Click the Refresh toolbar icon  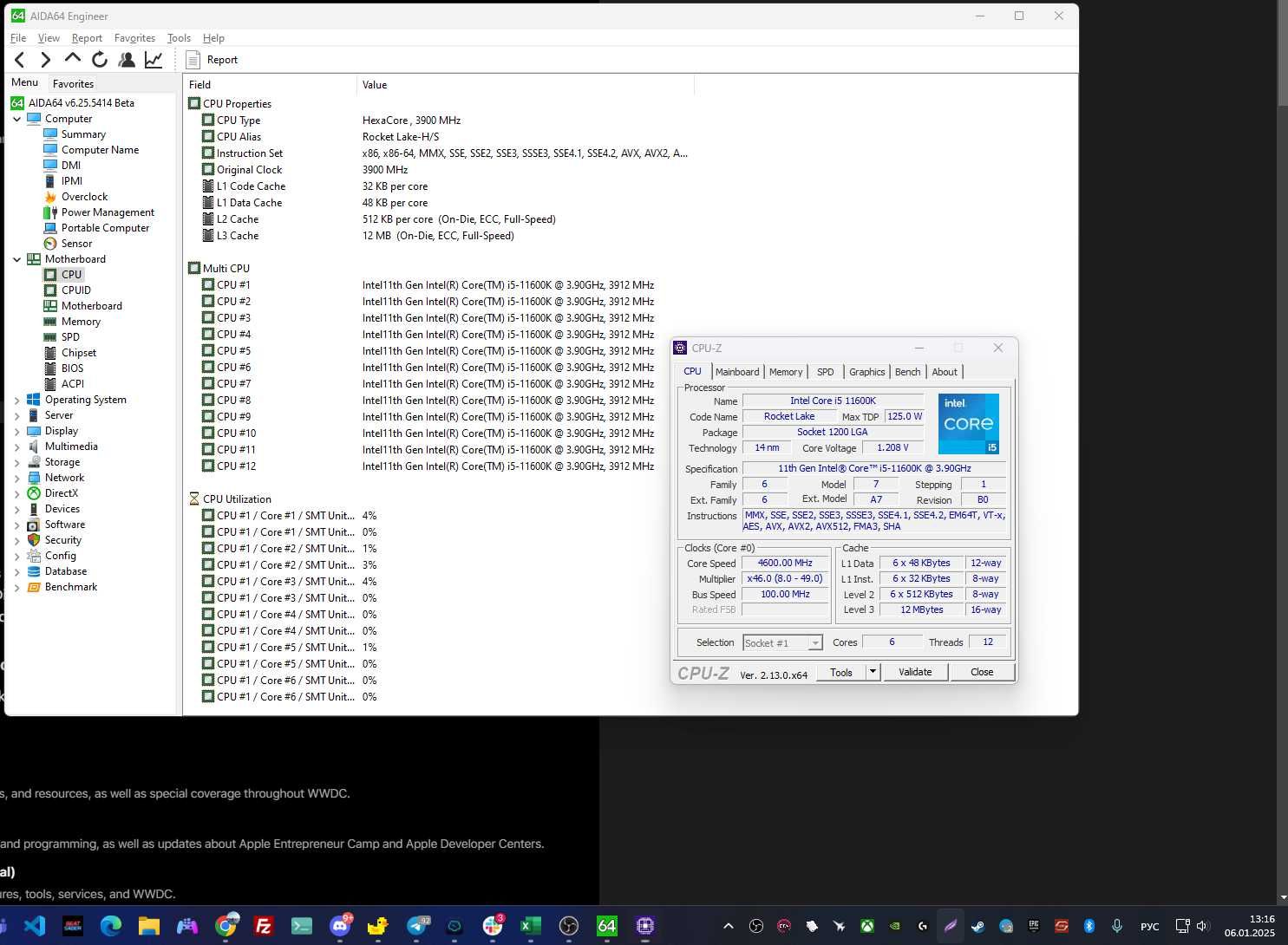pos(100,60)
